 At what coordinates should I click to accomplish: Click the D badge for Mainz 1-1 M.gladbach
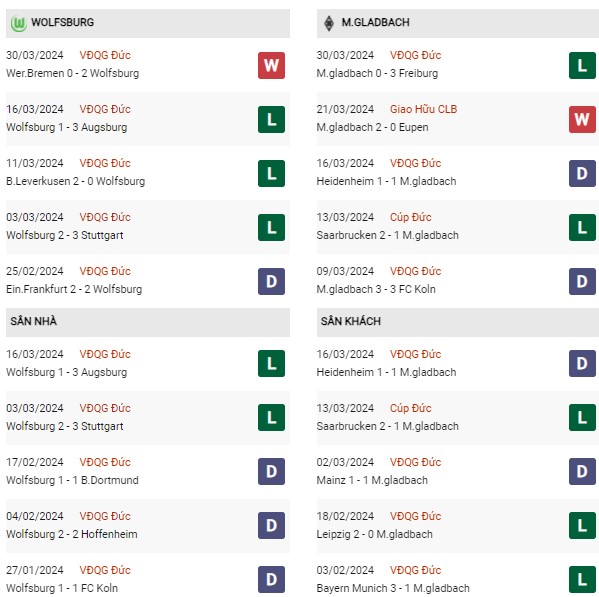tap(582, 471)
